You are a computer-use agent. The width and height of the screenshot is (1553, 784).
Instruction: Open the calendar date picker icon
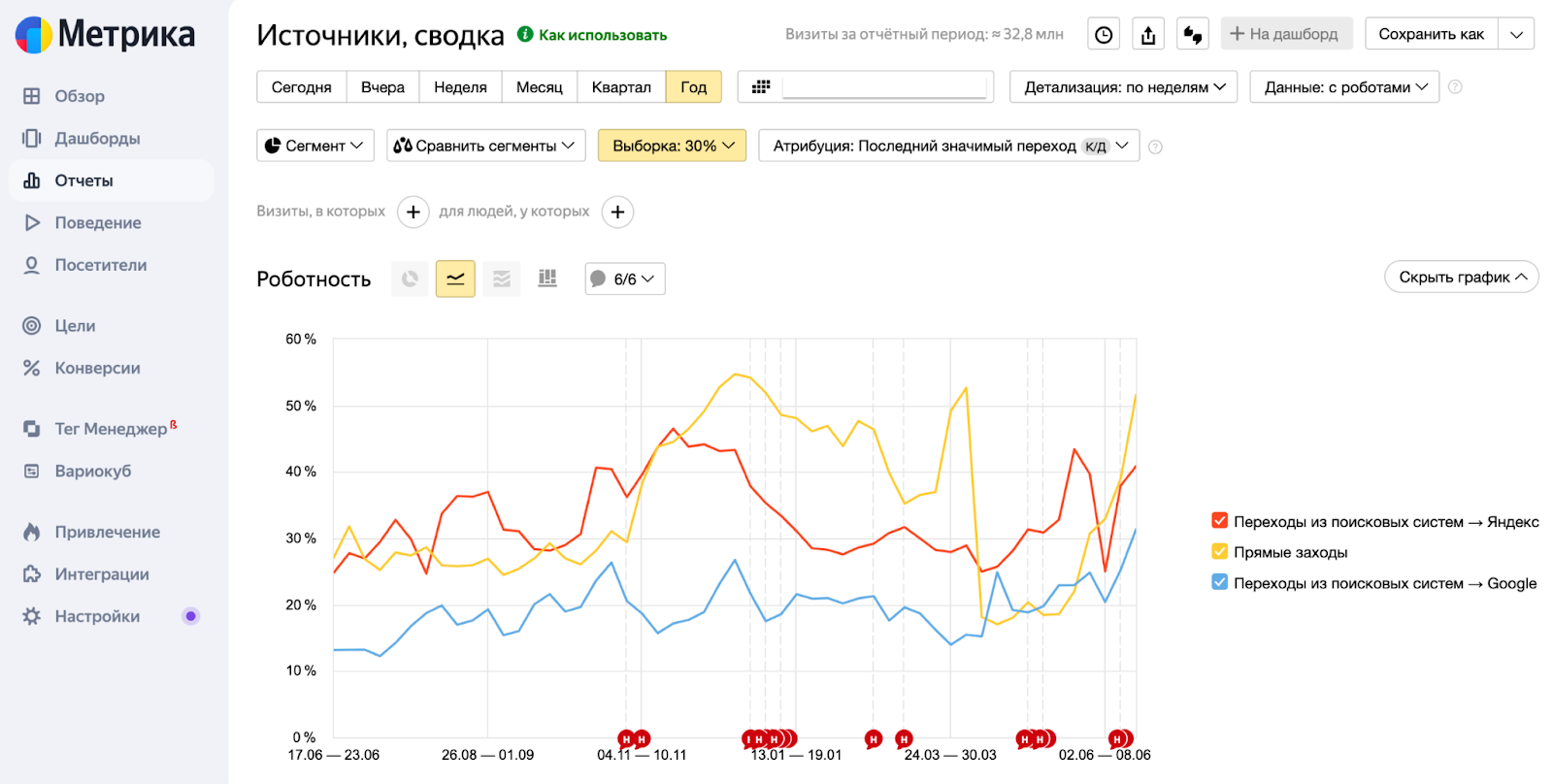pyautogui.click(x=761, y=87)
